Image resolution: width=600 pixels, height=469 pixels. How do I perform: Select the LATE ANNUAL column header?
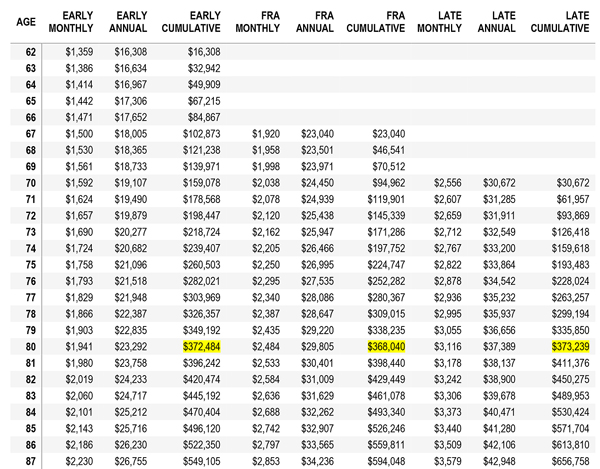[x=496, y=22]
